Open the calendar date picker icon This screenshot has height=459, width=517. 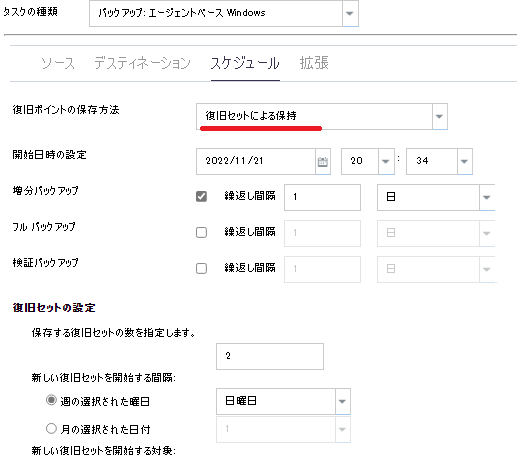(x=323, y=162)
